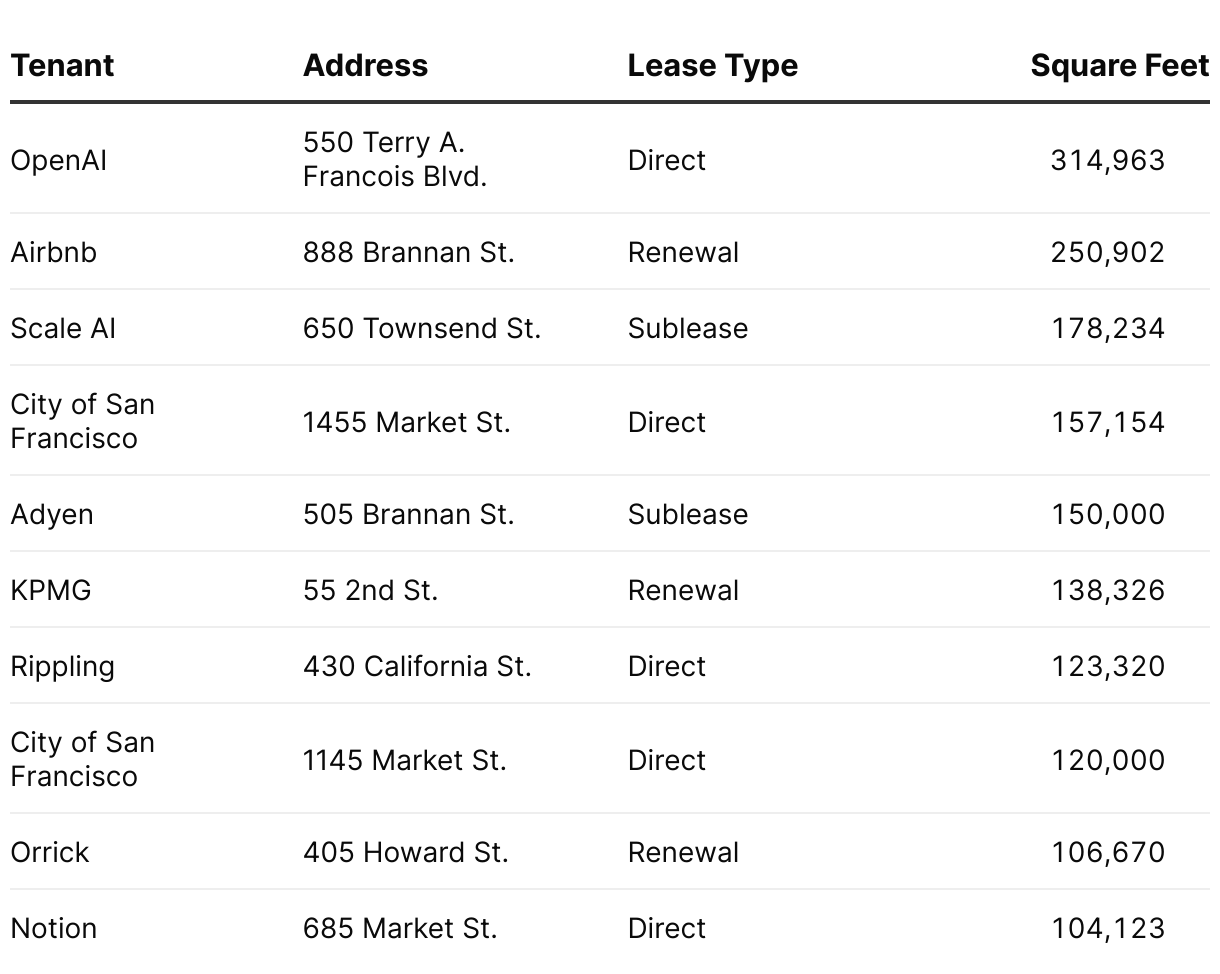
Task: Click the KPMG tenant name
Action: (51, 590)
